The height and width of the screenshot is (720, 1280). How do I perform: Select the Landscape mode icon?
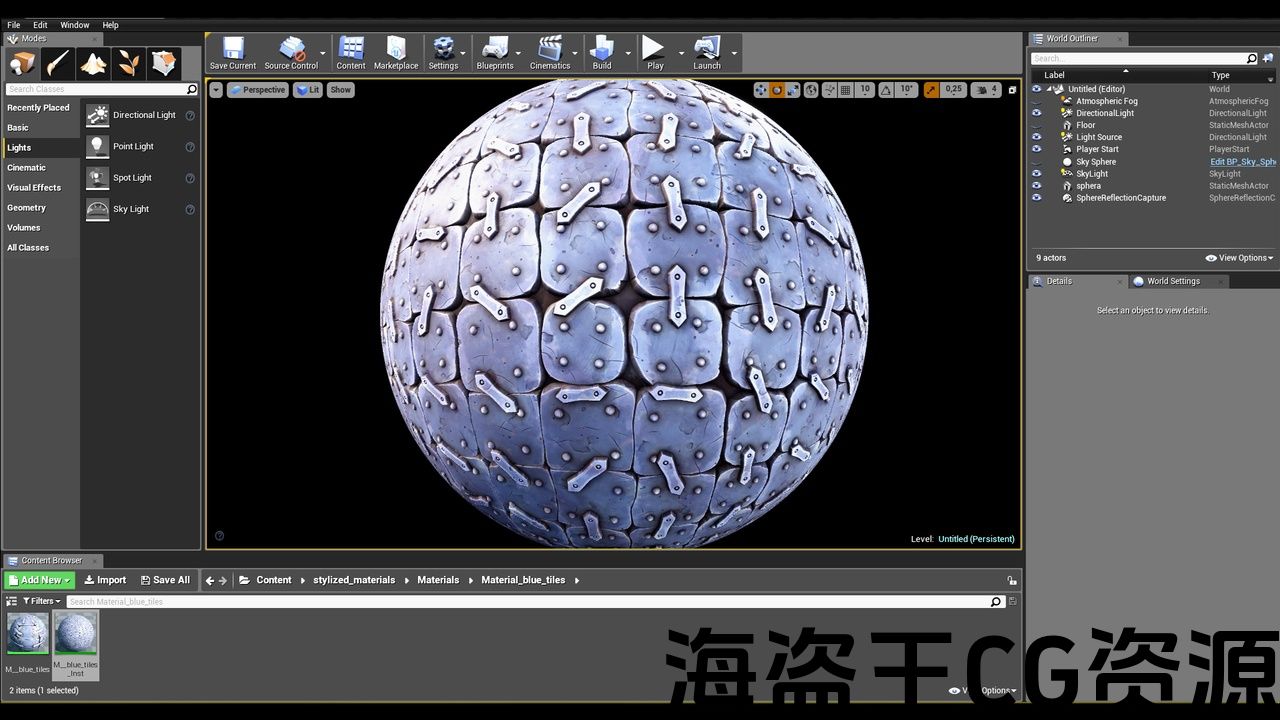pos(93,64)
